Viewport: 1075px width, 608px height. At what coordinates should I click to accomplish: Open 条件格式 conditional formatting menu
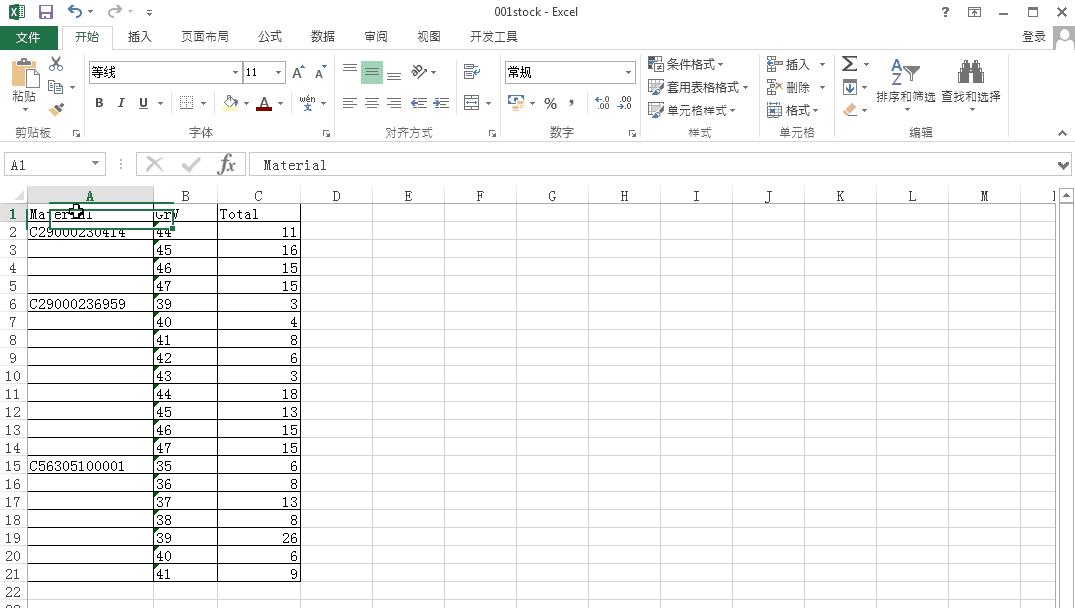[686, 64]
